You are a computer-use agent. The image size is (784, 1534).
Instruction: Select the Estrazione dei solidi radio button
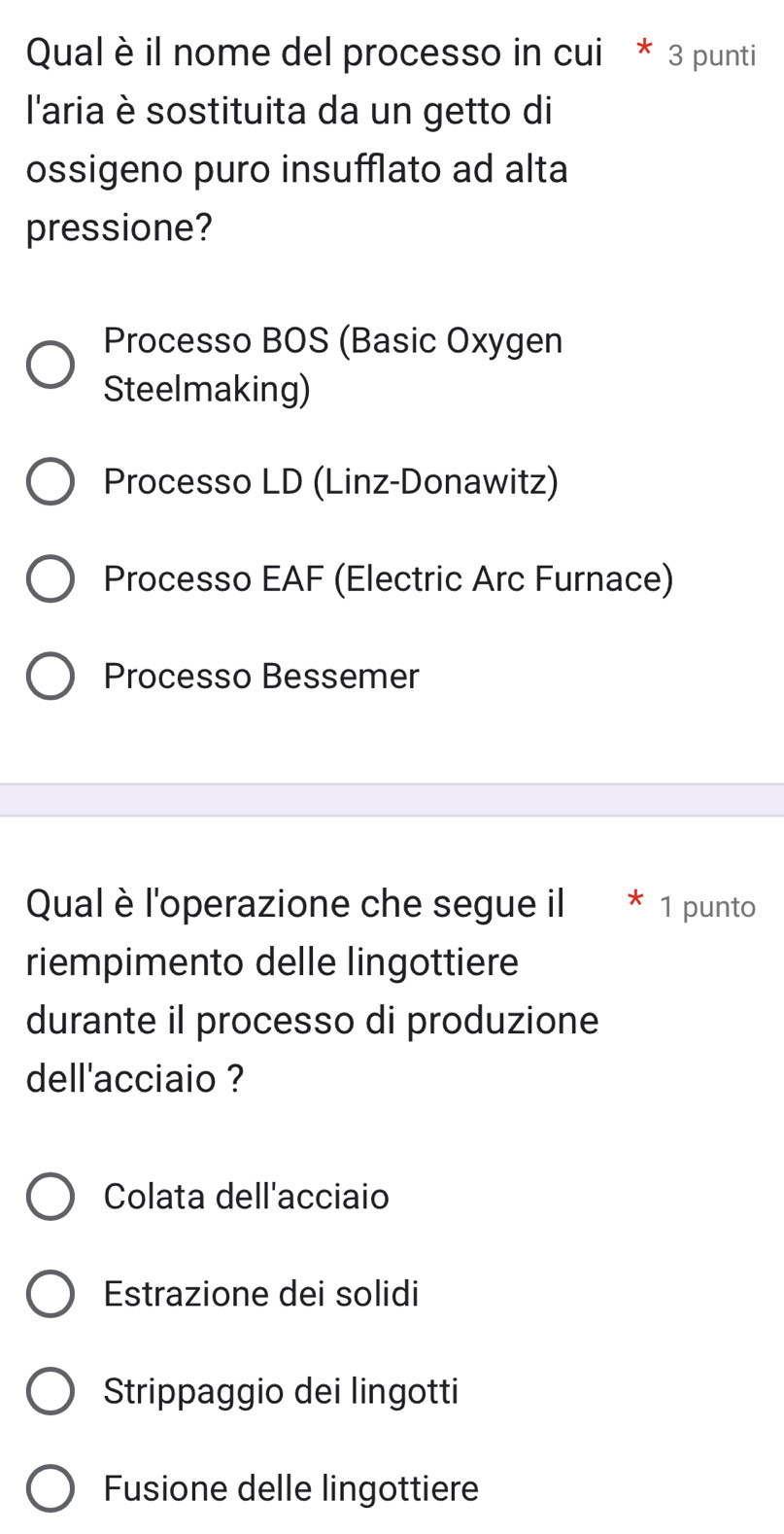coord(50,1294)
